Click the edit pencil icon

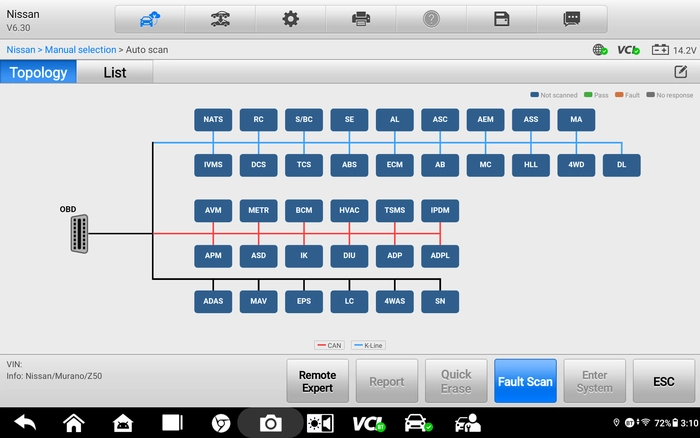click(681, 72)
